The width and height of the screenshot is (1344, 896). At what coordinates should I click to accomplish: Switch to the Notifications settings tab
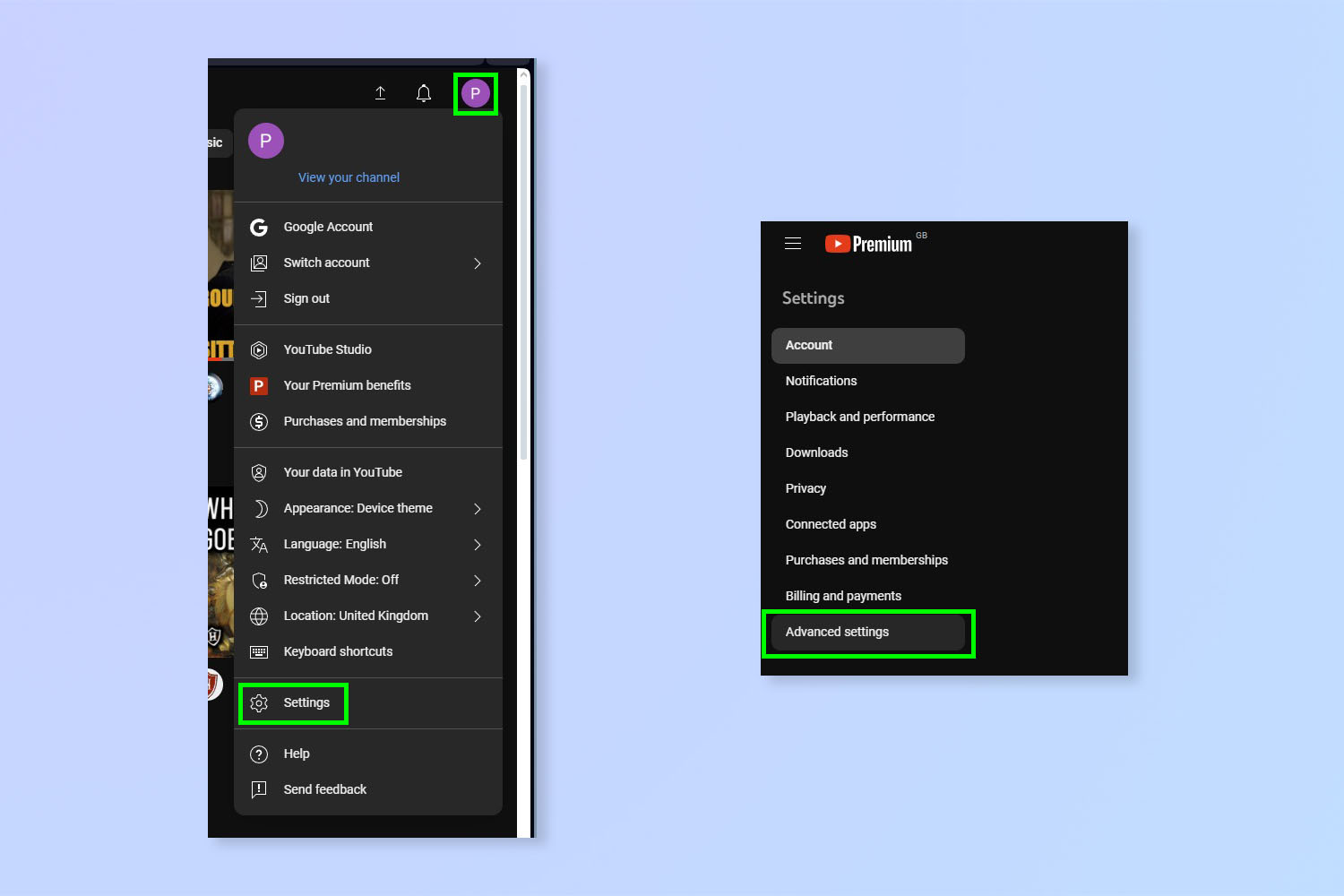(822, 381)
